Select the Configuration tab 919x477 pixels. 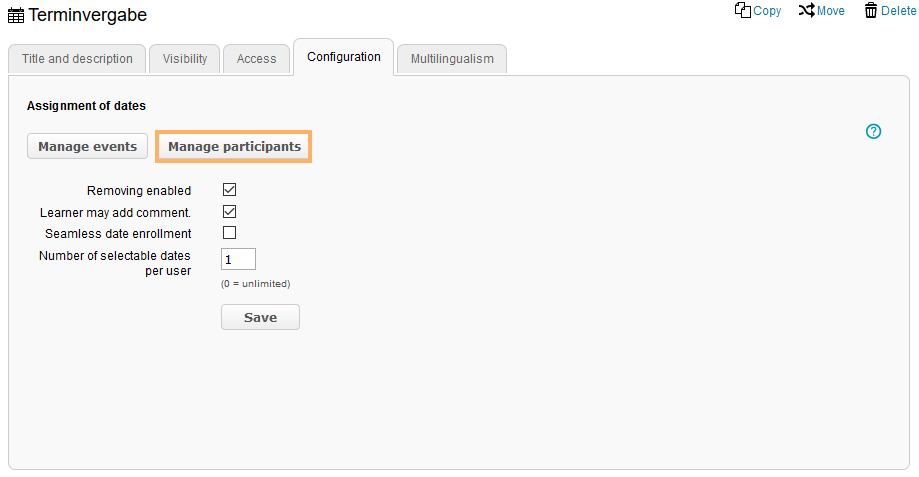point(344,57)
